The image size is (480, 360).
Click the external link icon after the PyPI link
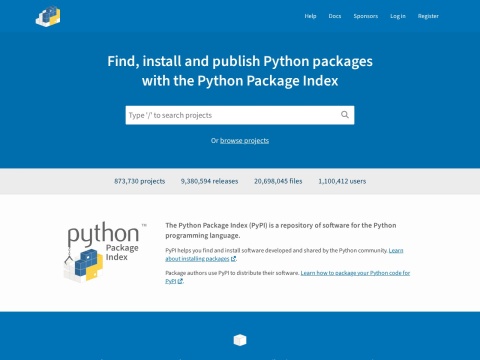pyautogui.click(x=180, y=281)
